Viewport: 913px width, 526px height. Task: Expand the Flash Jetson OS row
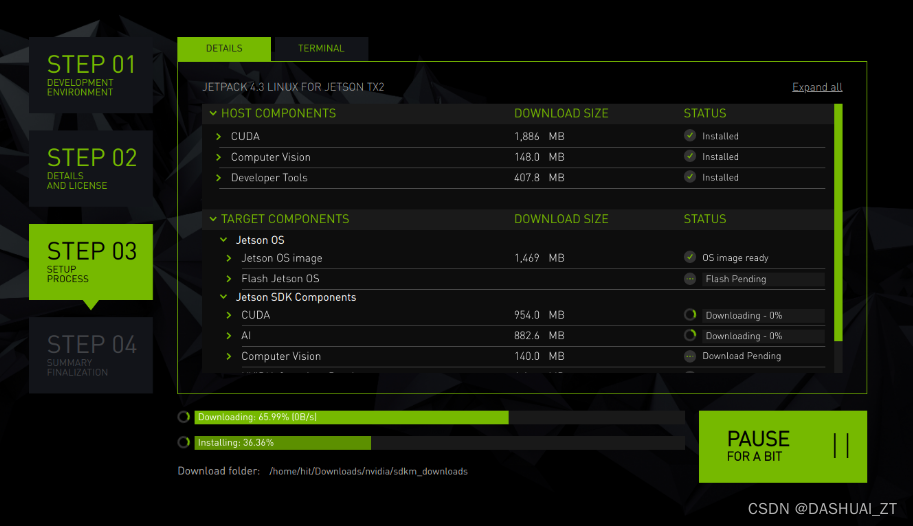click(x=229, y=279)
